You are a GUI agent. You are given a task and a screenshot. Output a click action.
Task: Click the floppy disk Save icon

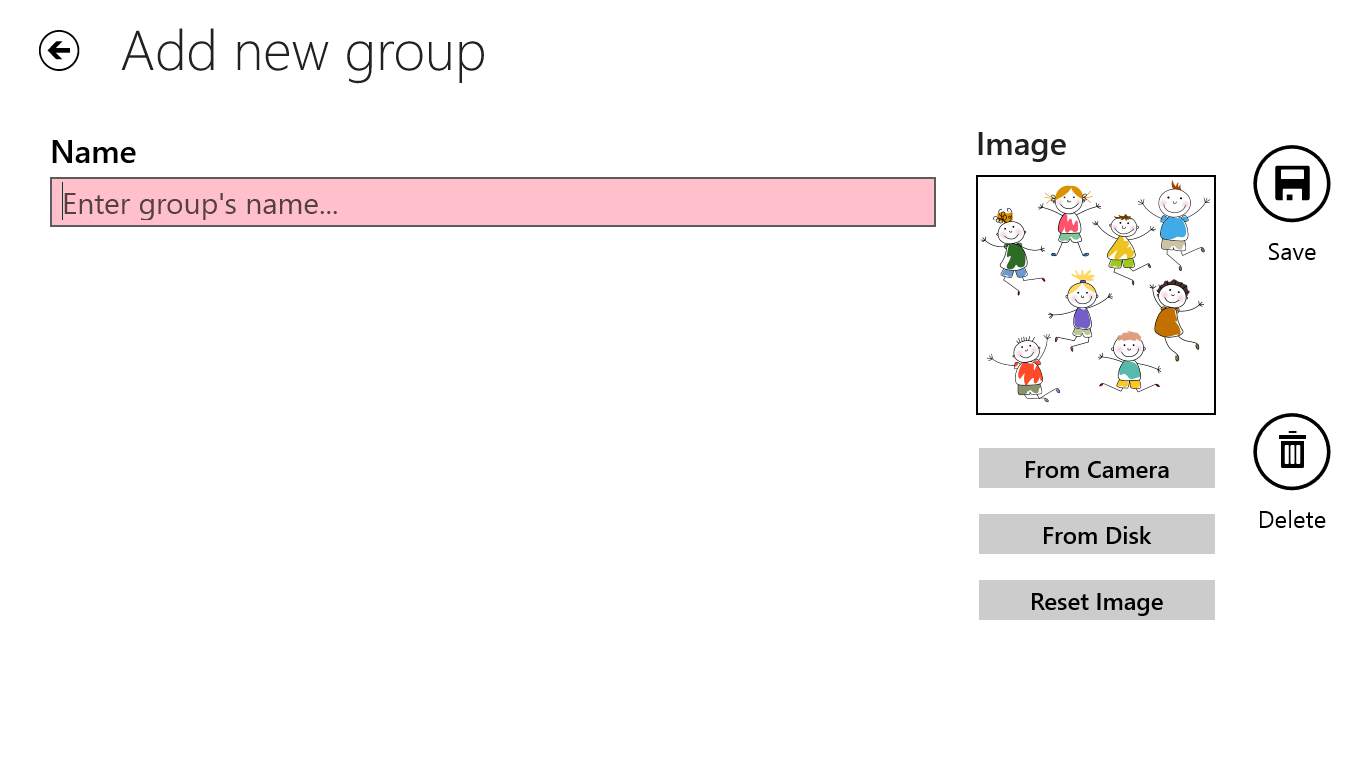(x=1291, y=184)
